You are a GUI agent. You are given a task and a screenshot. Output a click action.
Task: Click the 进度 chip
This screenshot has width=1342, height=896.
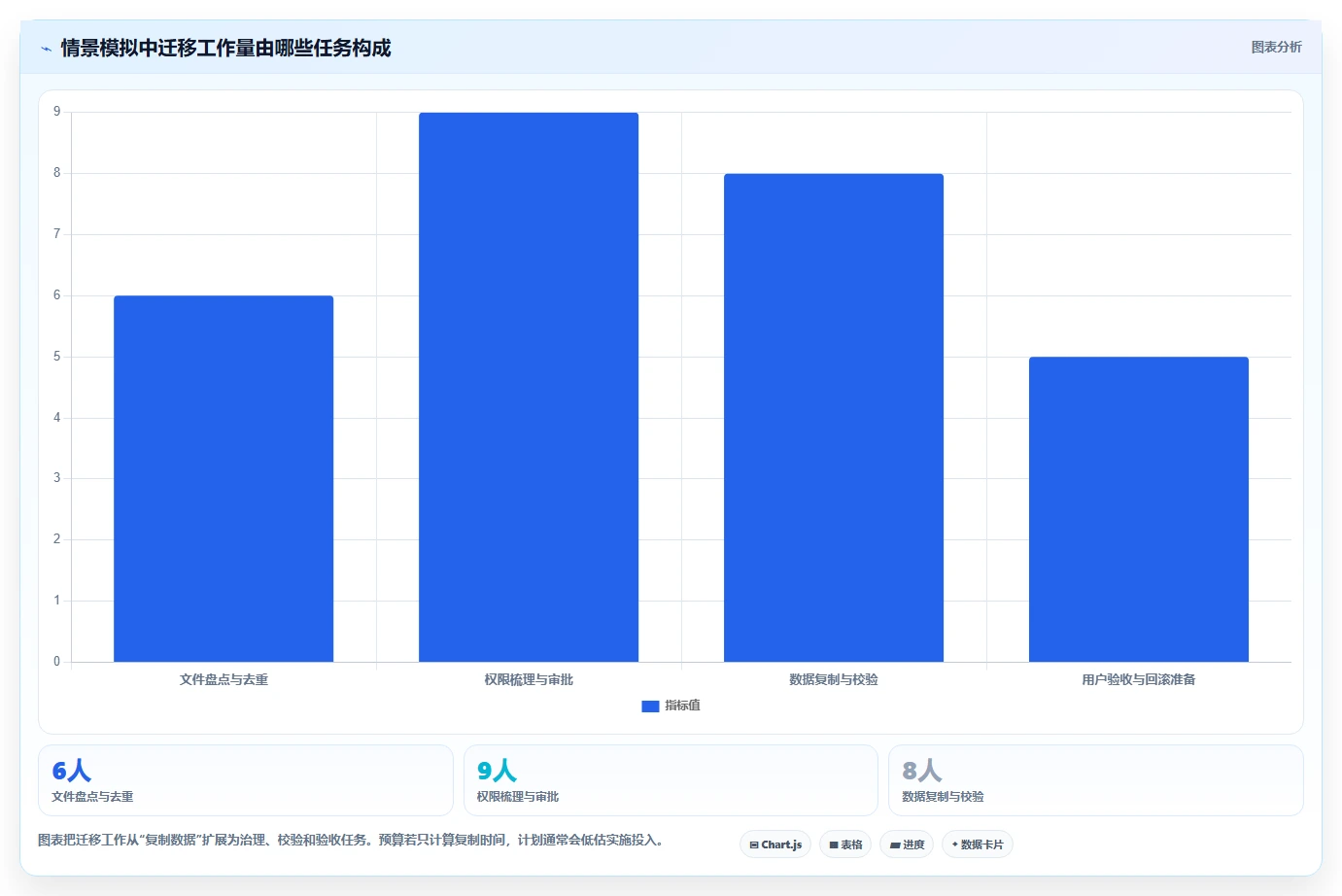907,844
